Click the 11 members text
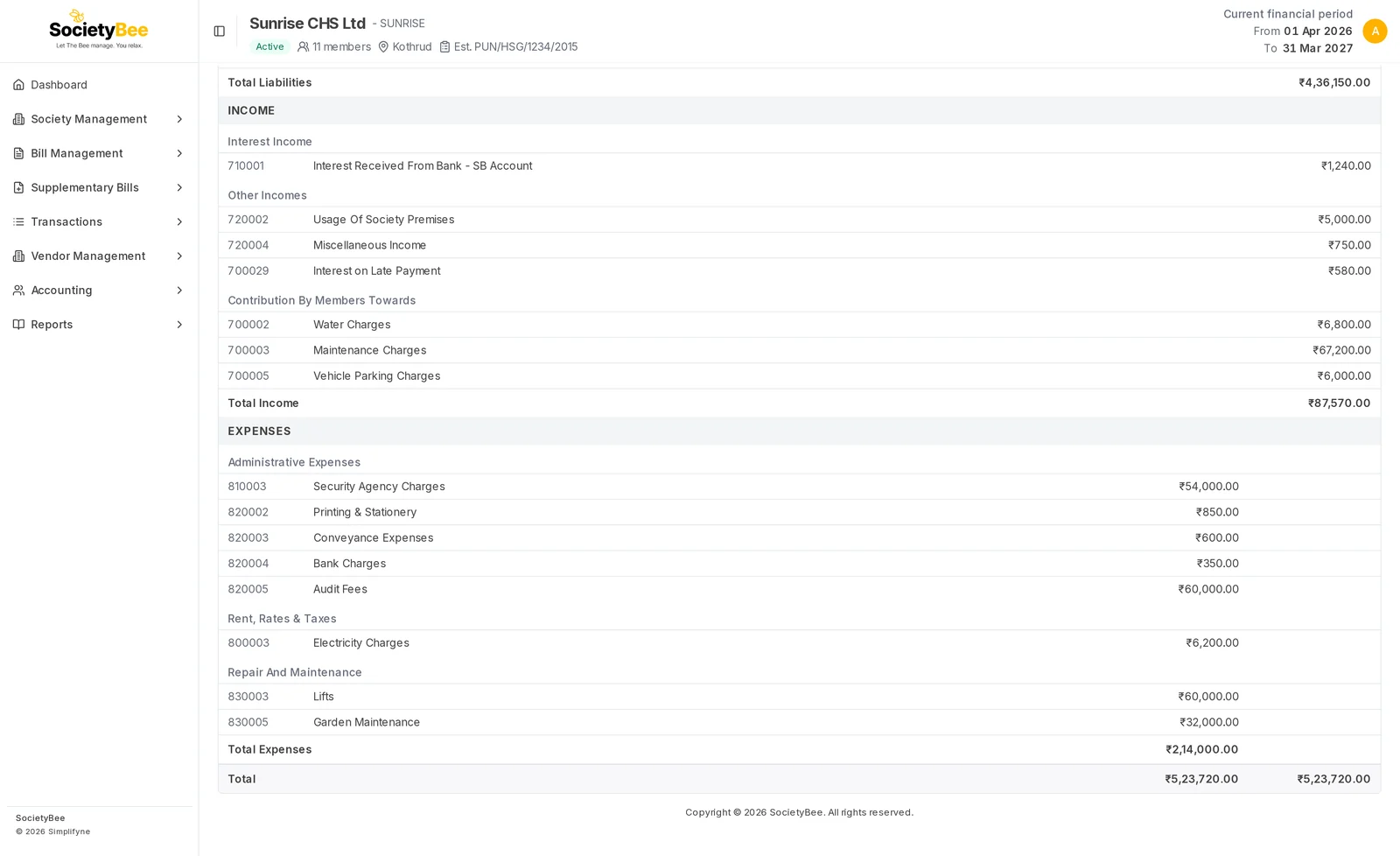This screenshot has height=856, width=1400. coord(341,46)
